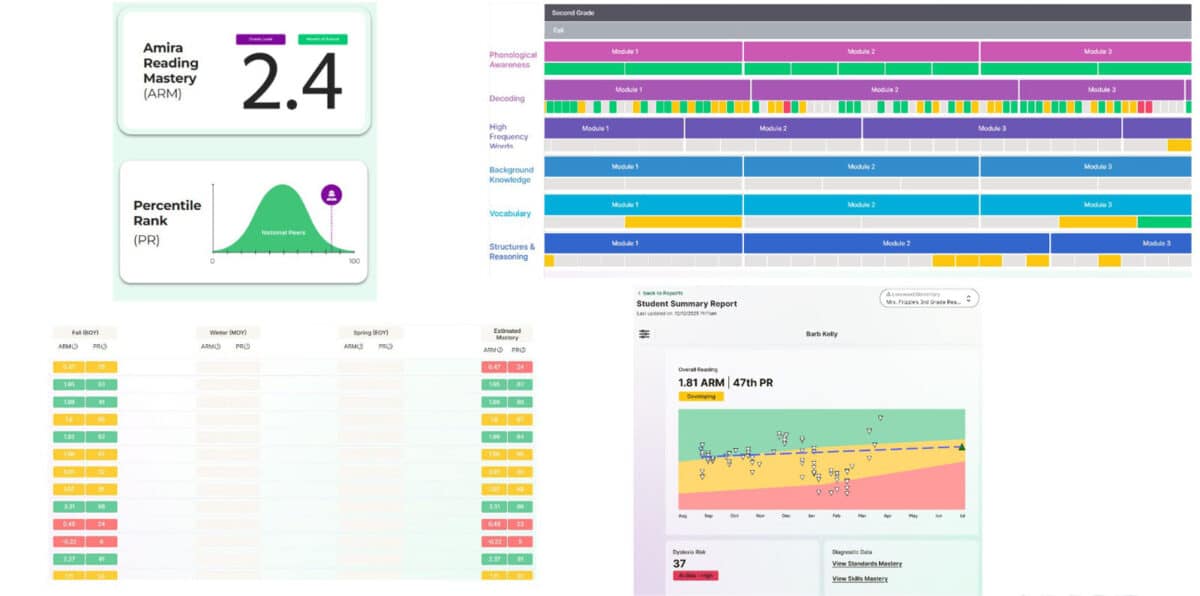Image resolution: width=1200 pixels, height=596 pixels.
Task: Click the grey Fall bar under Second Grade
Action: [868, 31]
